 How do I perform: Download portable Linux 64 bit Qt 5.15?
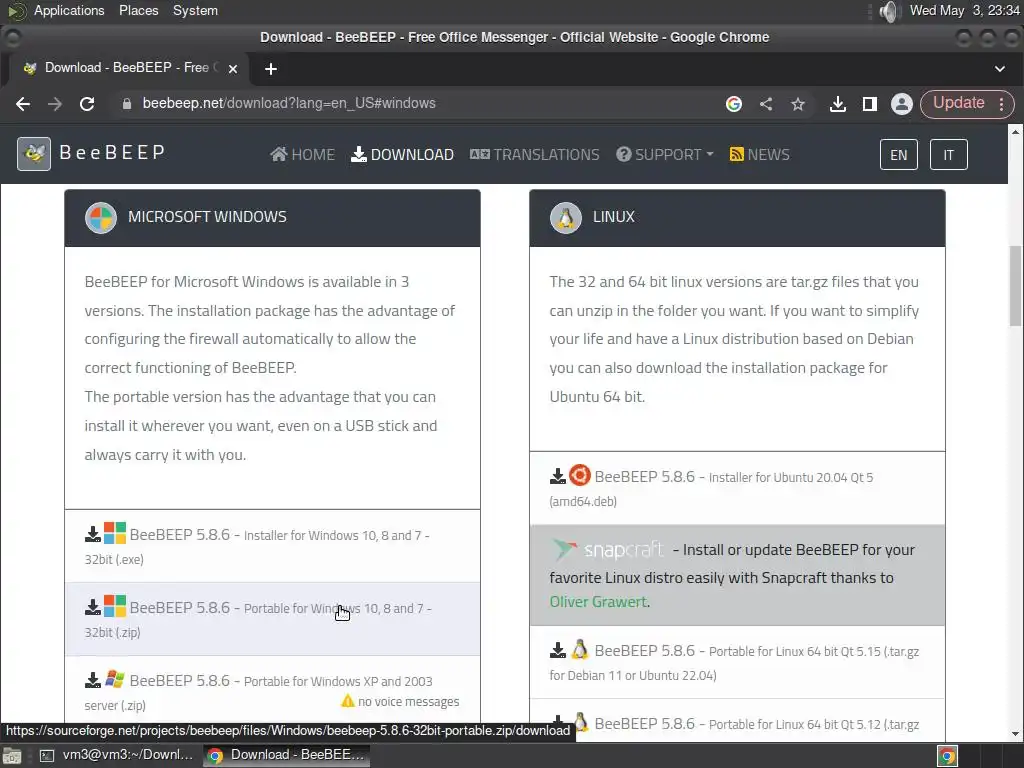click(x=737, y=662)
